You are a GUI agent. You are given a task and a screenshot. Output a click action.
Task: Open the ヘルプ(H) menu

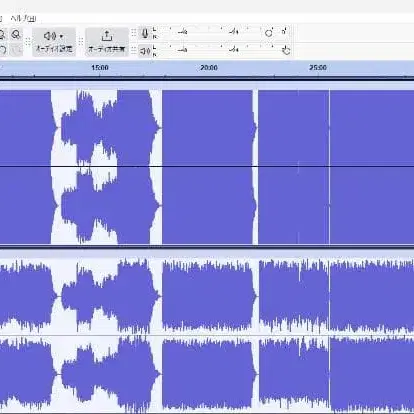(x=23, y=18)
